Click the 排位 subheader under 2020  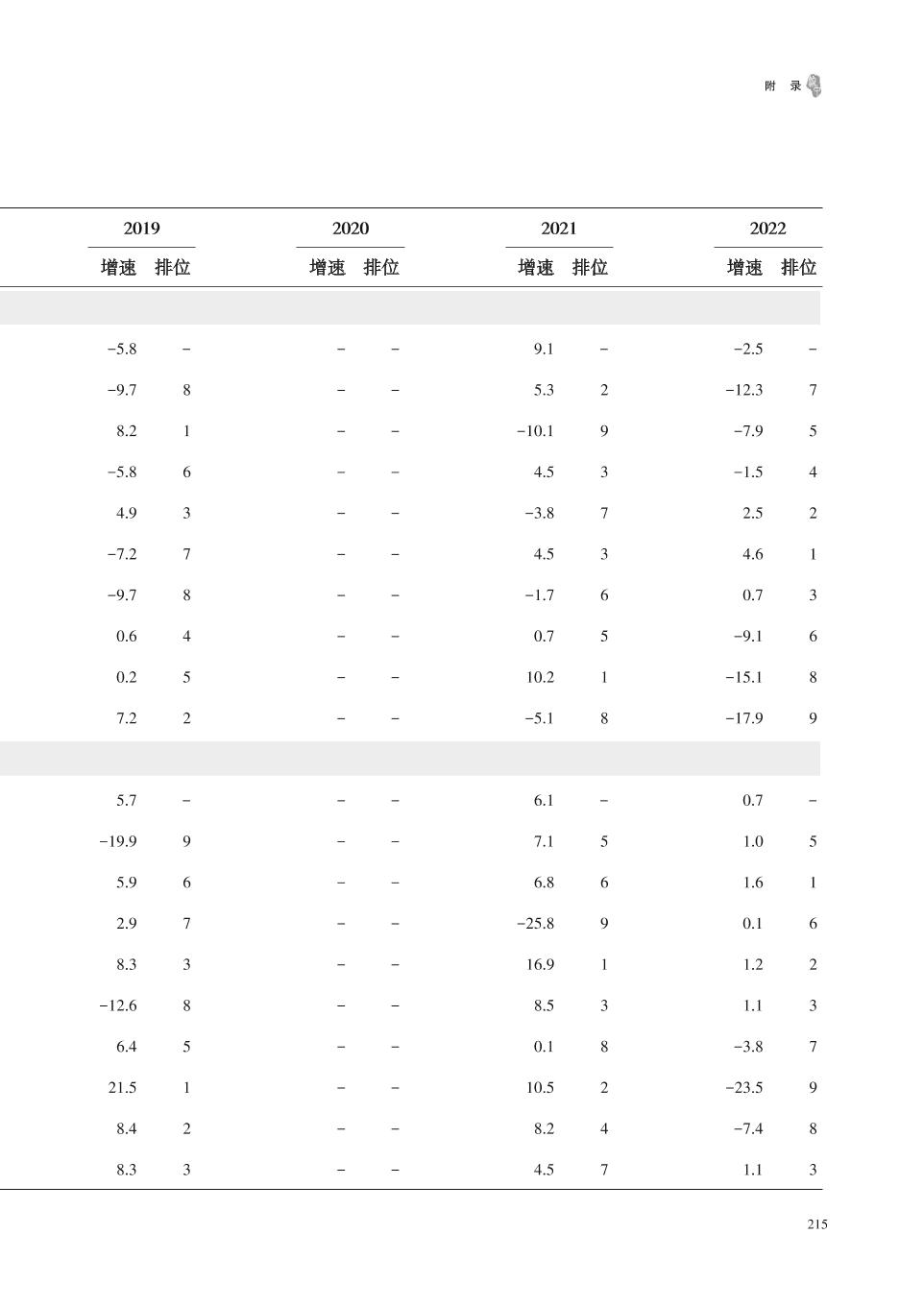381,268
